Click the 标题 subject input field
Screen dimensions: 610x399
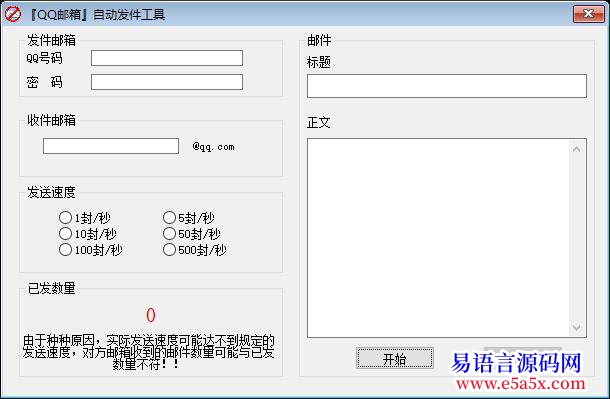(x=447, y=86)
